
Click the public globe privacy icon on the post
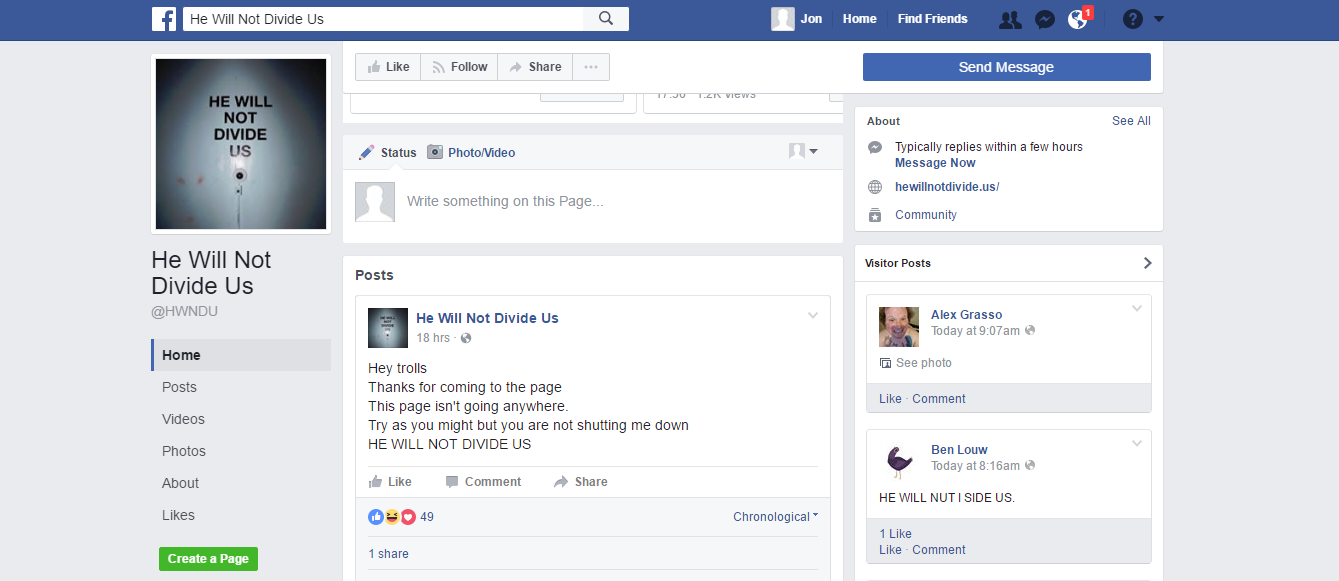tap(466, 338)
